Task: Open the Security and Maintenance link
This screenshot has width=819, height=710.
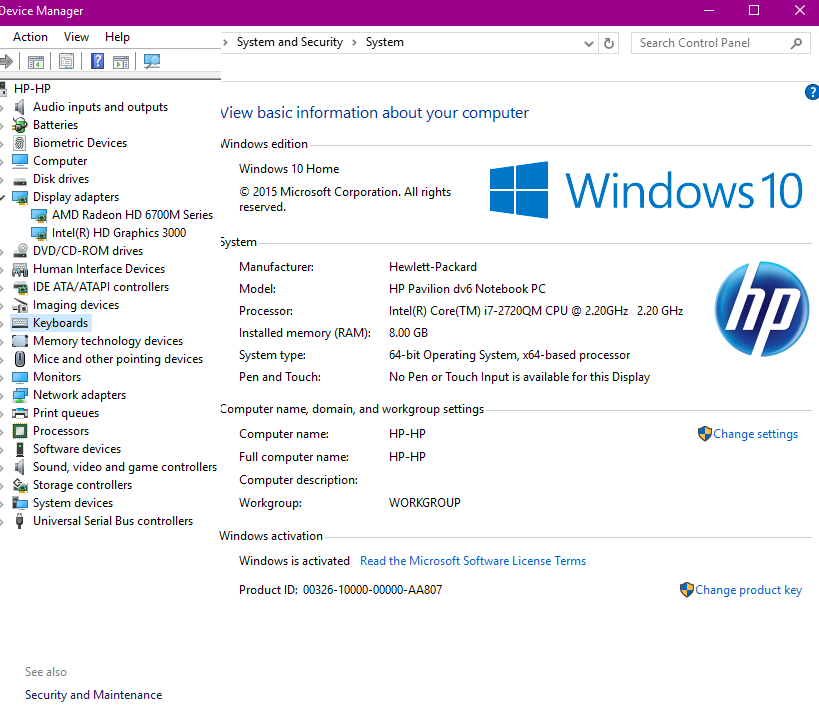Action: point(93,695)
